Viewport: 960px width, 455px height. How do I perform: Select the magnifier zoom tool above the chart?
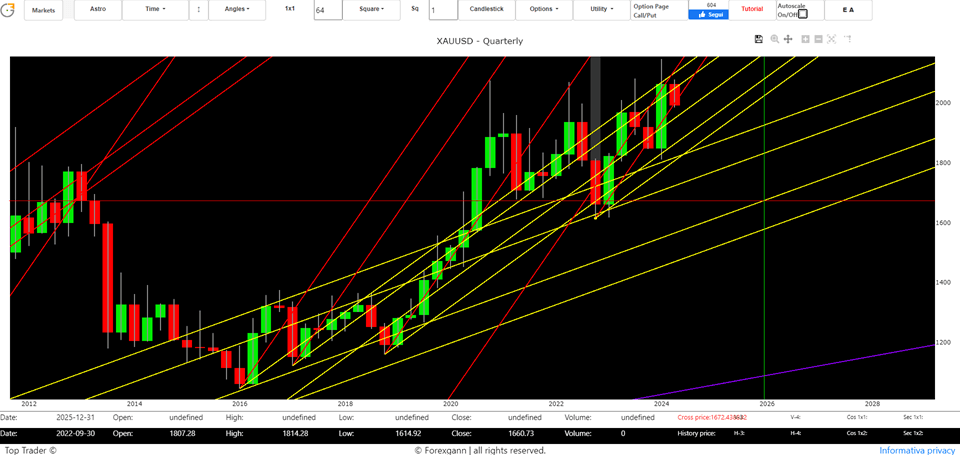tap(774, 39)
